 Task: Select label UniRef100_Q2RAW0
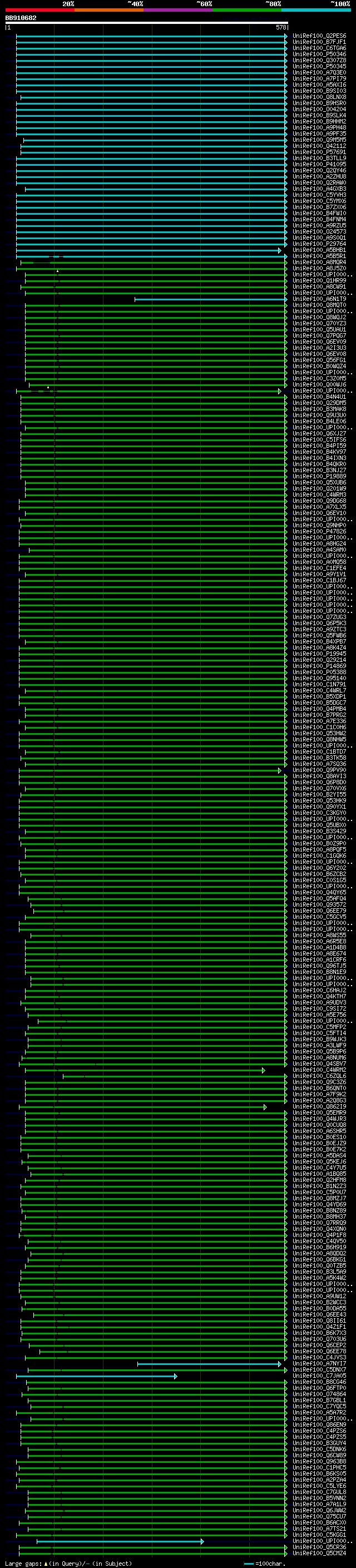point(319,182)
